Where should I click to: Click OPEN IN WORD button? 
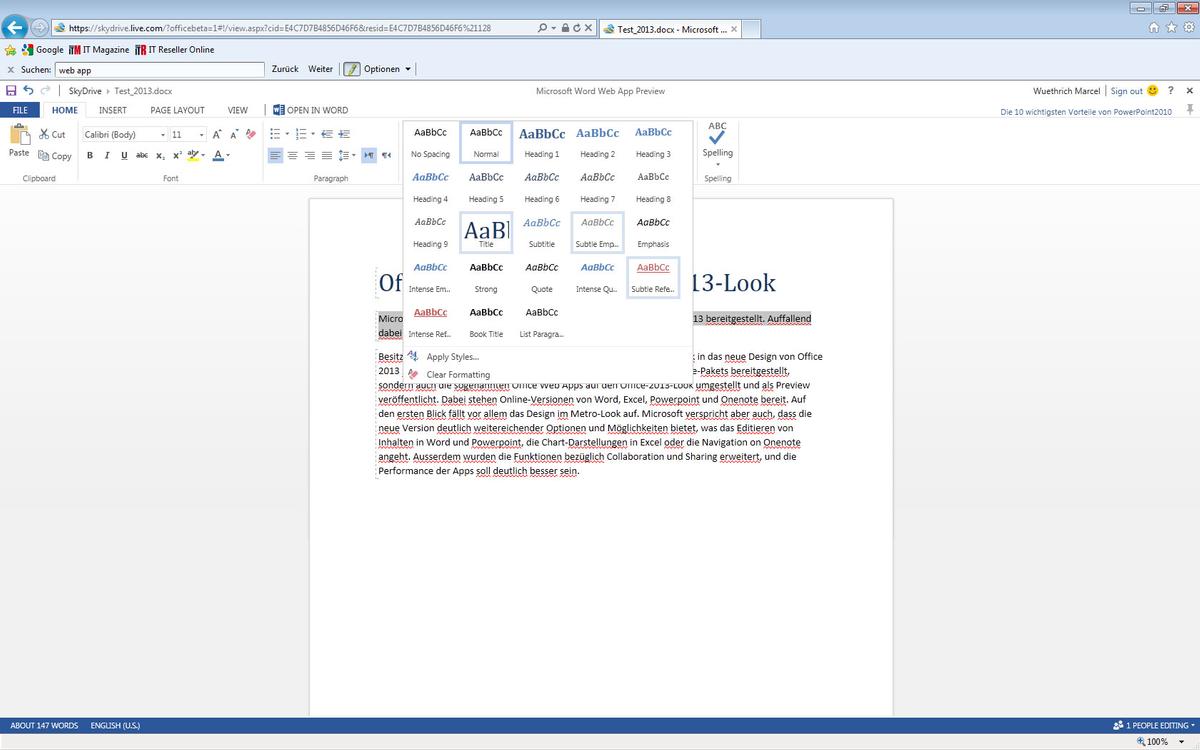311,110
